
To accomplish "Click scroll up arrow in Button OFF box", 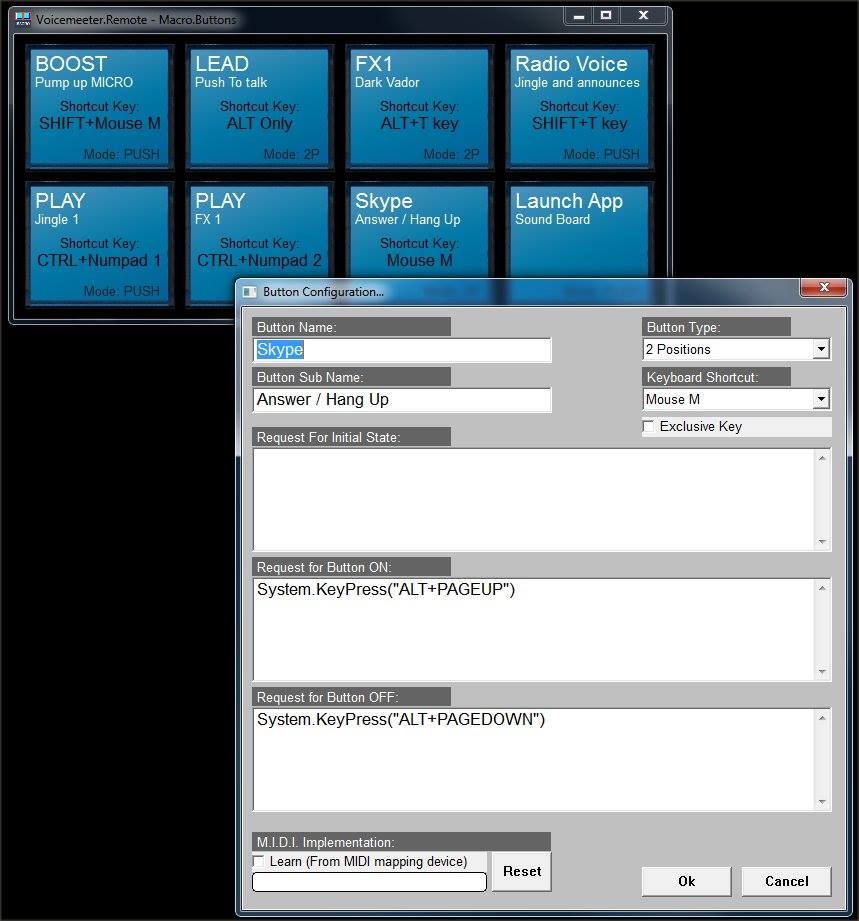I will click(822, 718).
